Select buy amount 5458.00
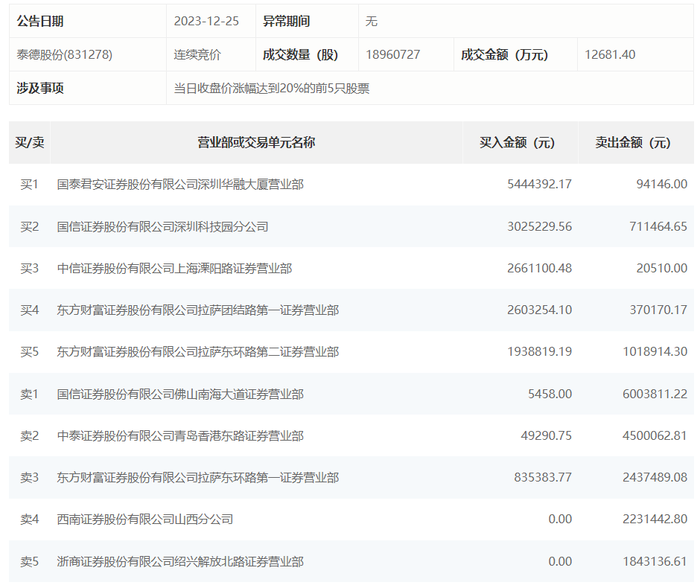The image size is (700, 588). coord(550,394)
